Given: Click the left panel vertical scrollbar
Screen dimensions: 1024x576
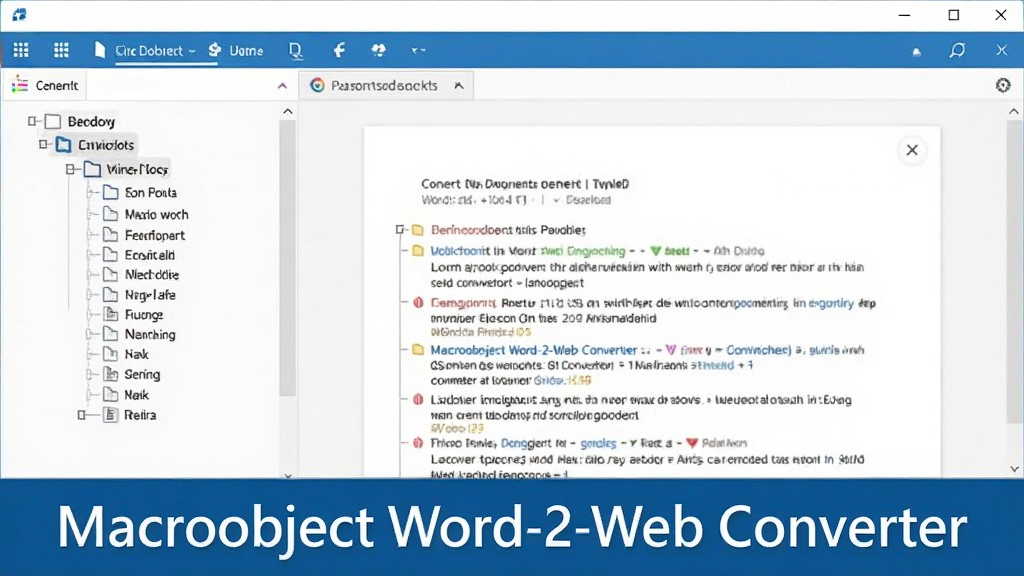Looking at the screenshot, I should [x=287, y=258].
